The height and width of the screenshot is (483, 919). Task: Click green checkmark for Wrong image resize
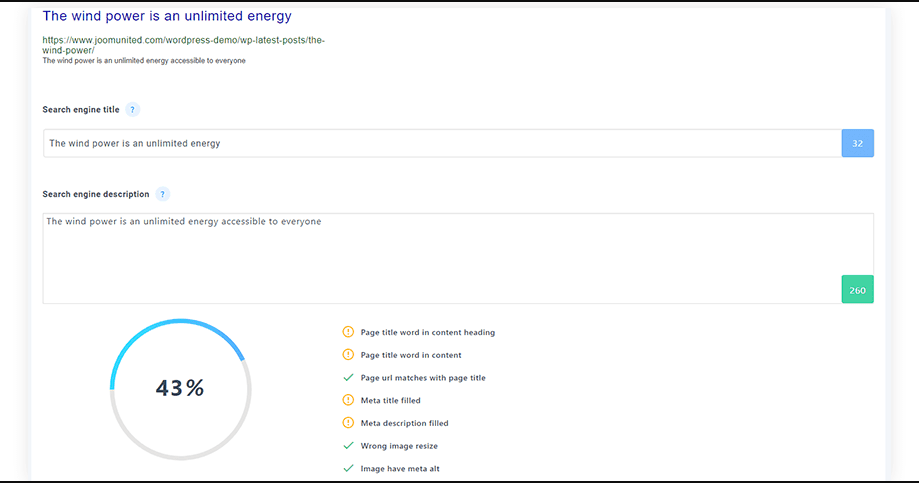tap(348, 445)
